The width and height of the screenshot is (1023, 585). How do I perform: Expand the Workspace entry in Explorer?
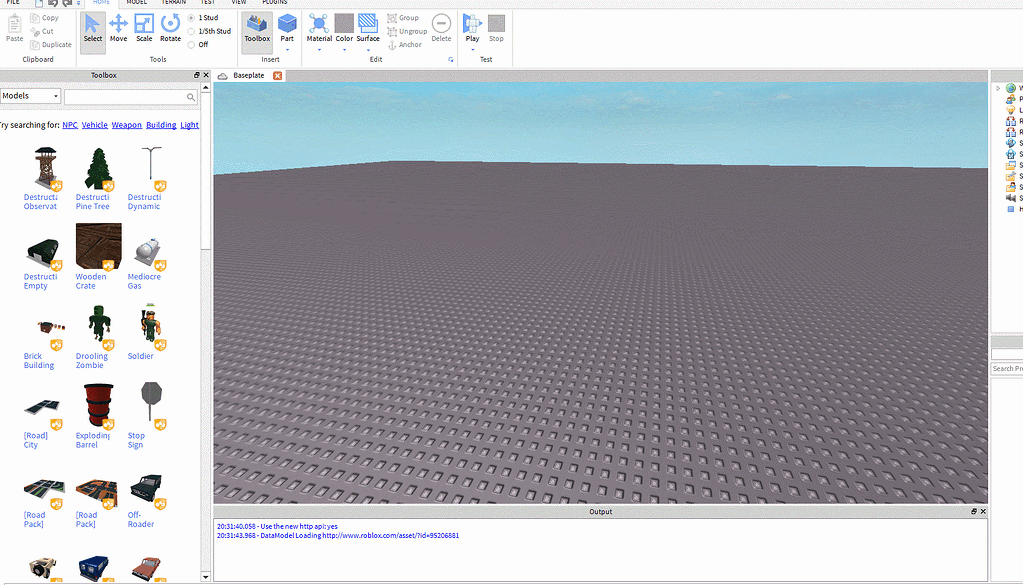[998, 89]
